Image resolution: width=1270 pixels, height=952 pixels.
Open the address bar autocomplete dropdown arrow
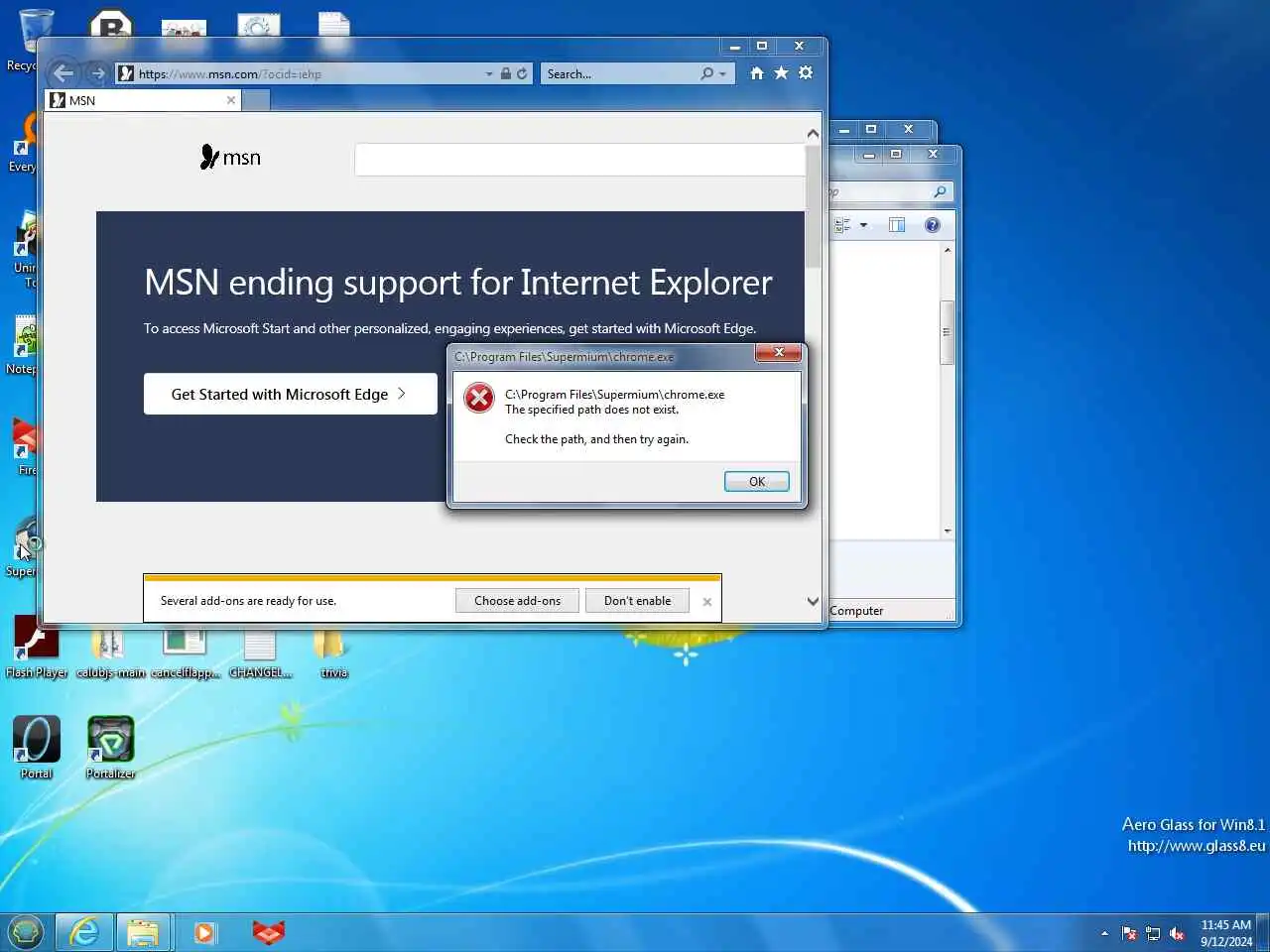click(489, 74)
